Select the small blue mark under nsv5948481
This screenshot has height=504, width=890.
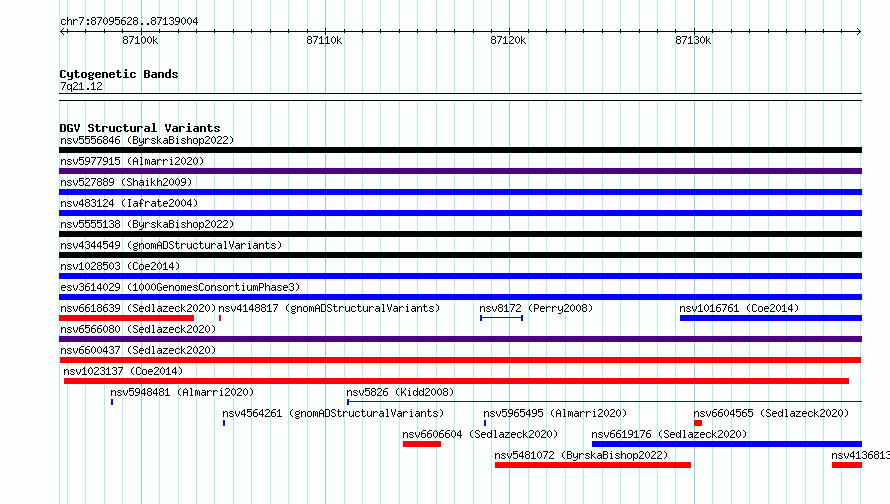[x=112, y=402]
